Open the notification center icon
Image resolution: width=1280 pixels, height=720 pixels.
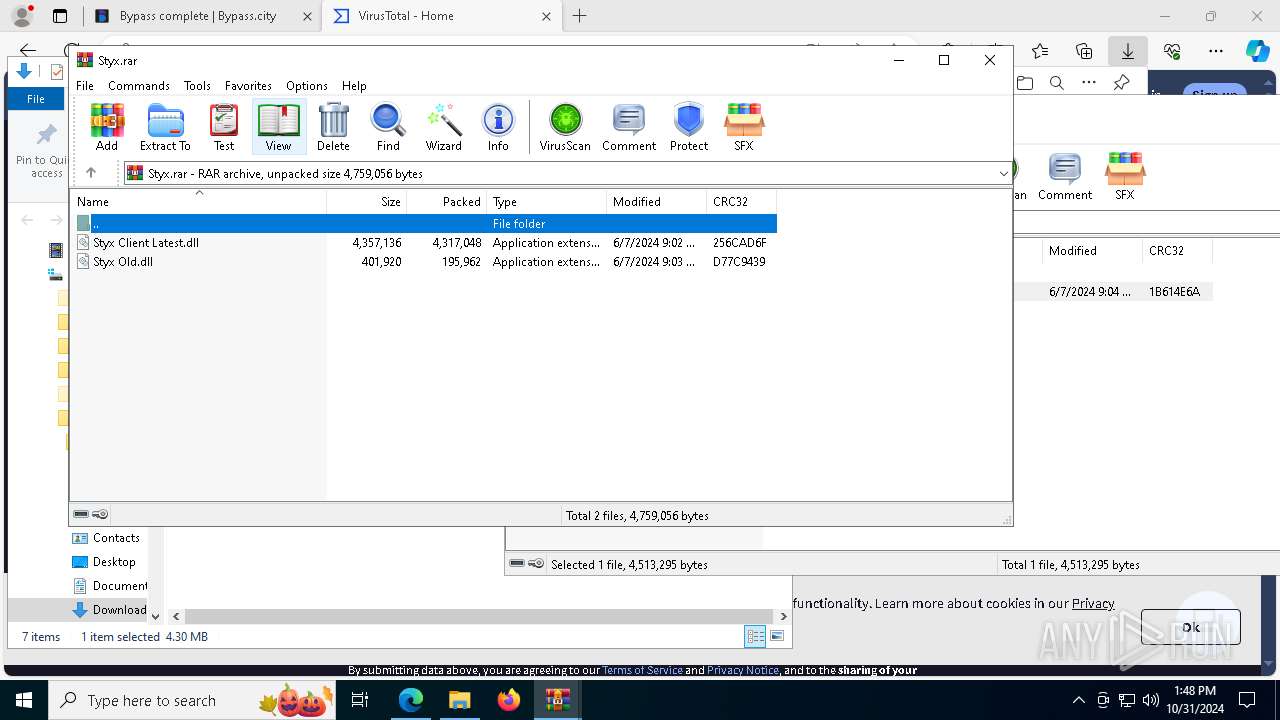tap(1247, 700)
